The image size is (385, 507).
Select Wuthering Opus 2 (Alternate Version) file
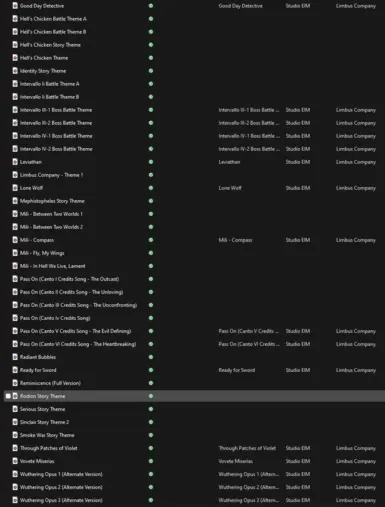click(61, 487)
